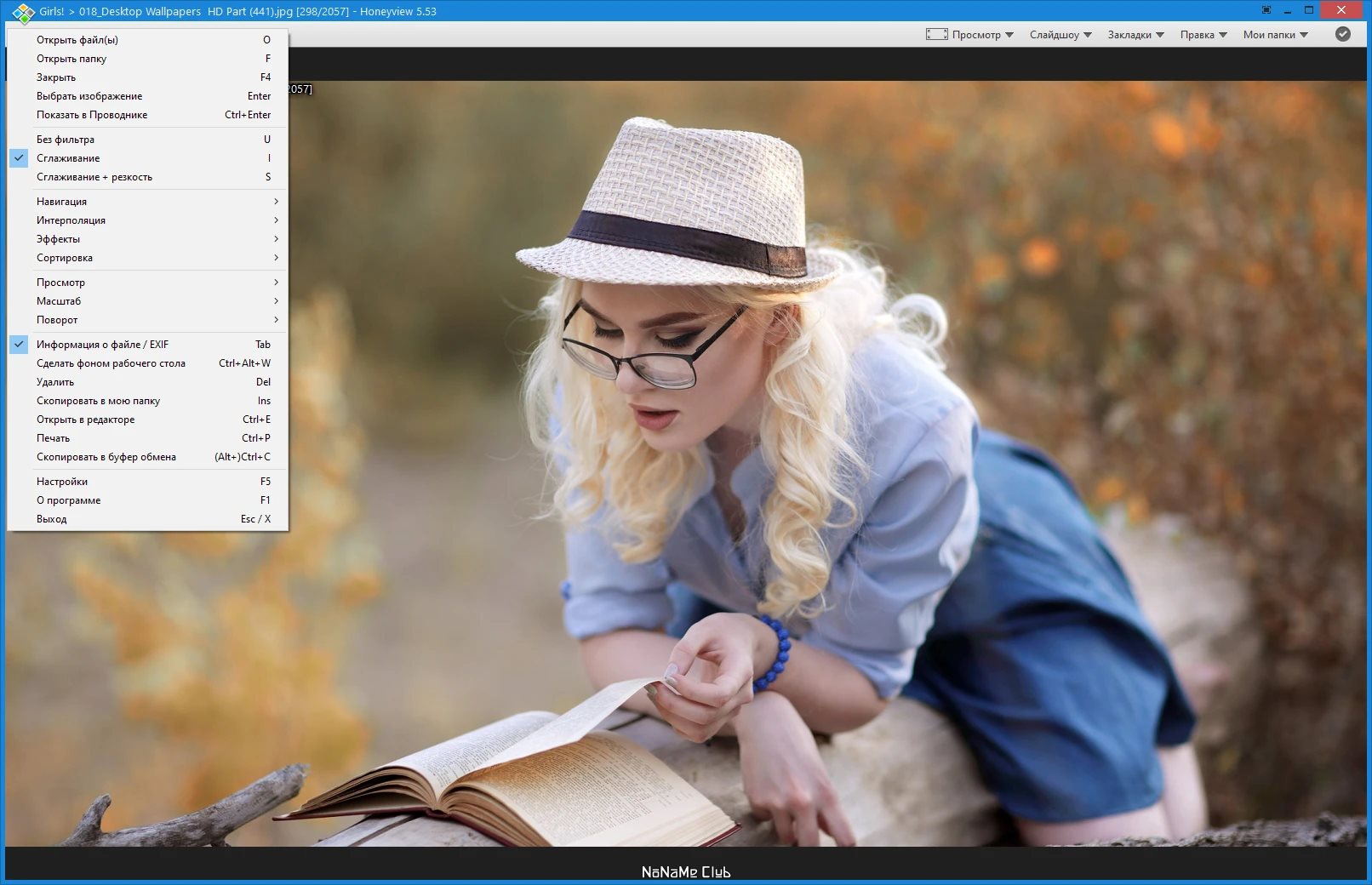Click the Honeyview logo icon in title bar

(23, 13)
